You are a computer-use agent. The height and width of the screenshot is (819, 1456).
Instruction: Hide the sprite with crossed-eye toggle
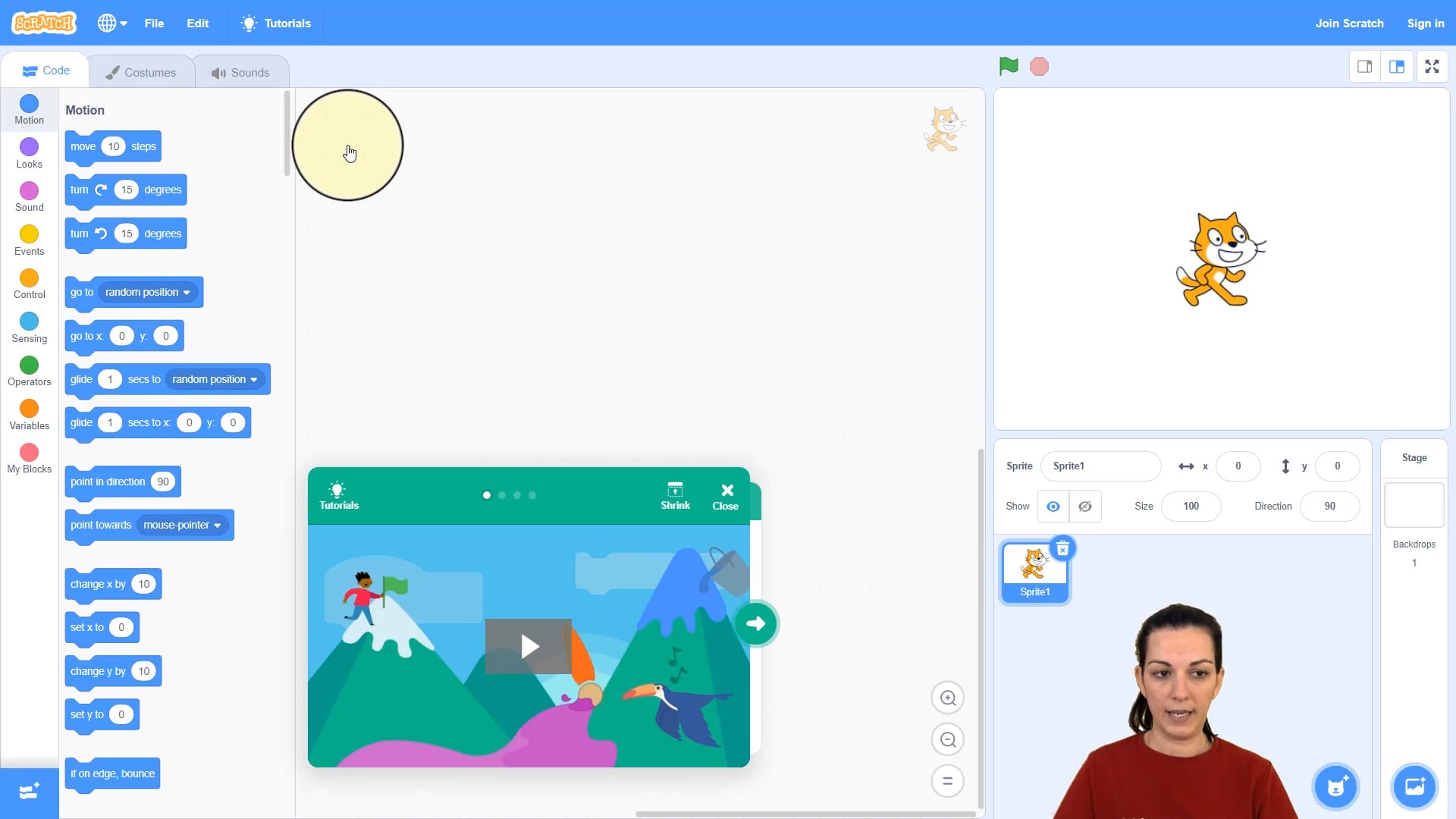tap(1084, 506)
